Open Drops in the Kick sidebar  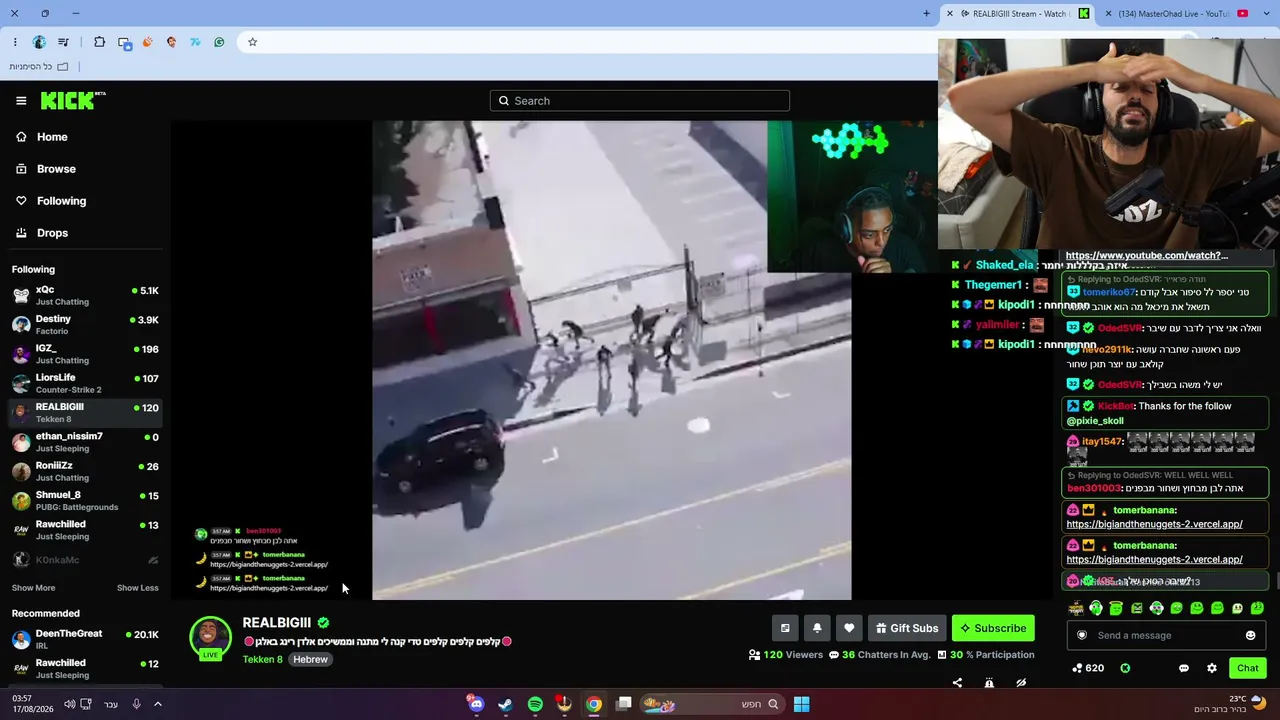click(52, 233)
